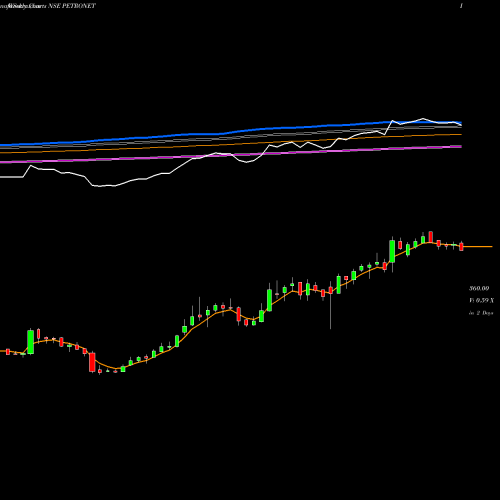
Task: Click the NSE PETRONET chart title
Action: click(72, 6)
